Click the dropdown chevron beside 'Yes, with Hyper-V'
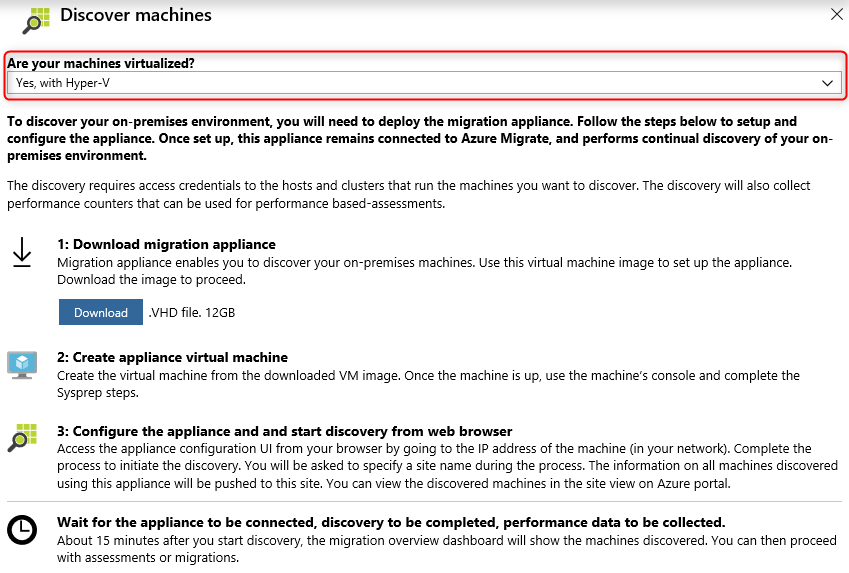 click(x=827, y=83)
